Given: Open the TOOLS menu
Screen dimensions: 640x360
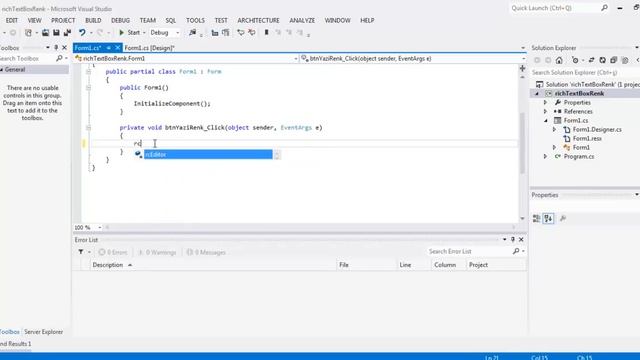Looking at the screenshot, I should tap(196, 20).
